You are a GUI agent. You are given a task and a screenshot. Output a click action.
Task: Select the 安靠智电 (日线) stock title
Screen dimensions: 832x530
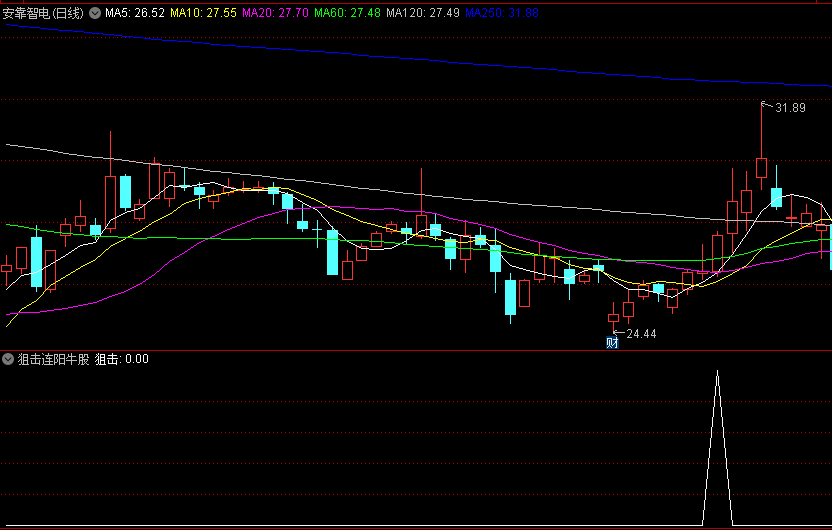click(44, 13)
